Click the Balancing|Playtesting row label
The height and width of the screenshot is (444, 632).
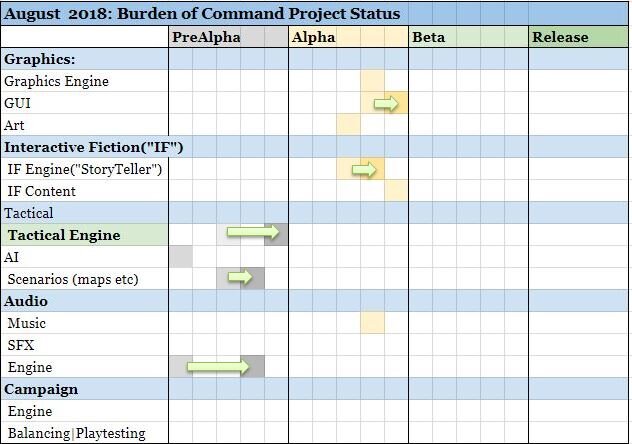[x=77, y=433]
